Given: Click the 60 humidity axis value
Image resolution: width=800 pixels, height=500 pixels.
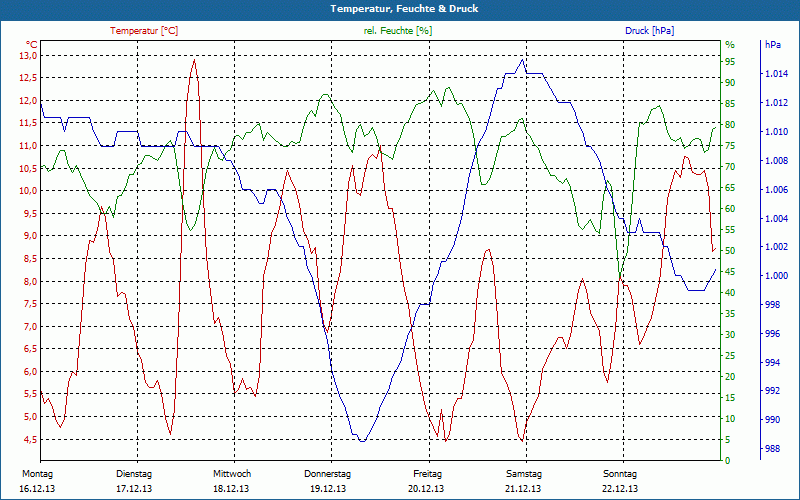Looking at the screenshot, I should click(x=730, y=209).
